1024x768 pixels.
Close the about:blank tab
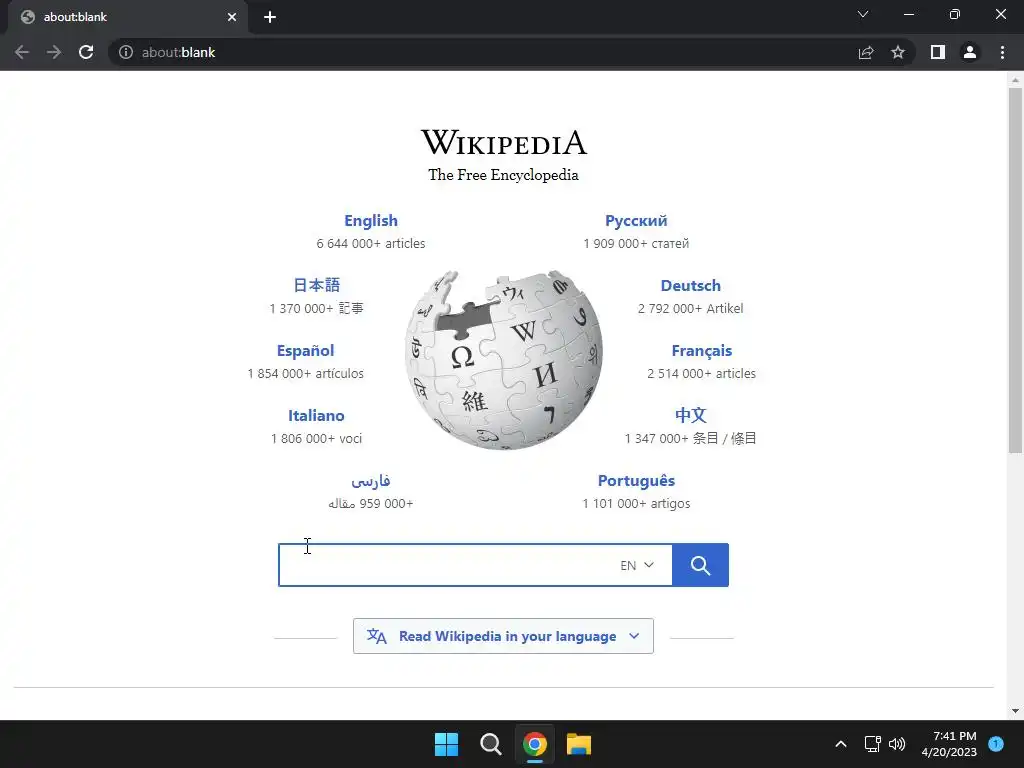232,17
